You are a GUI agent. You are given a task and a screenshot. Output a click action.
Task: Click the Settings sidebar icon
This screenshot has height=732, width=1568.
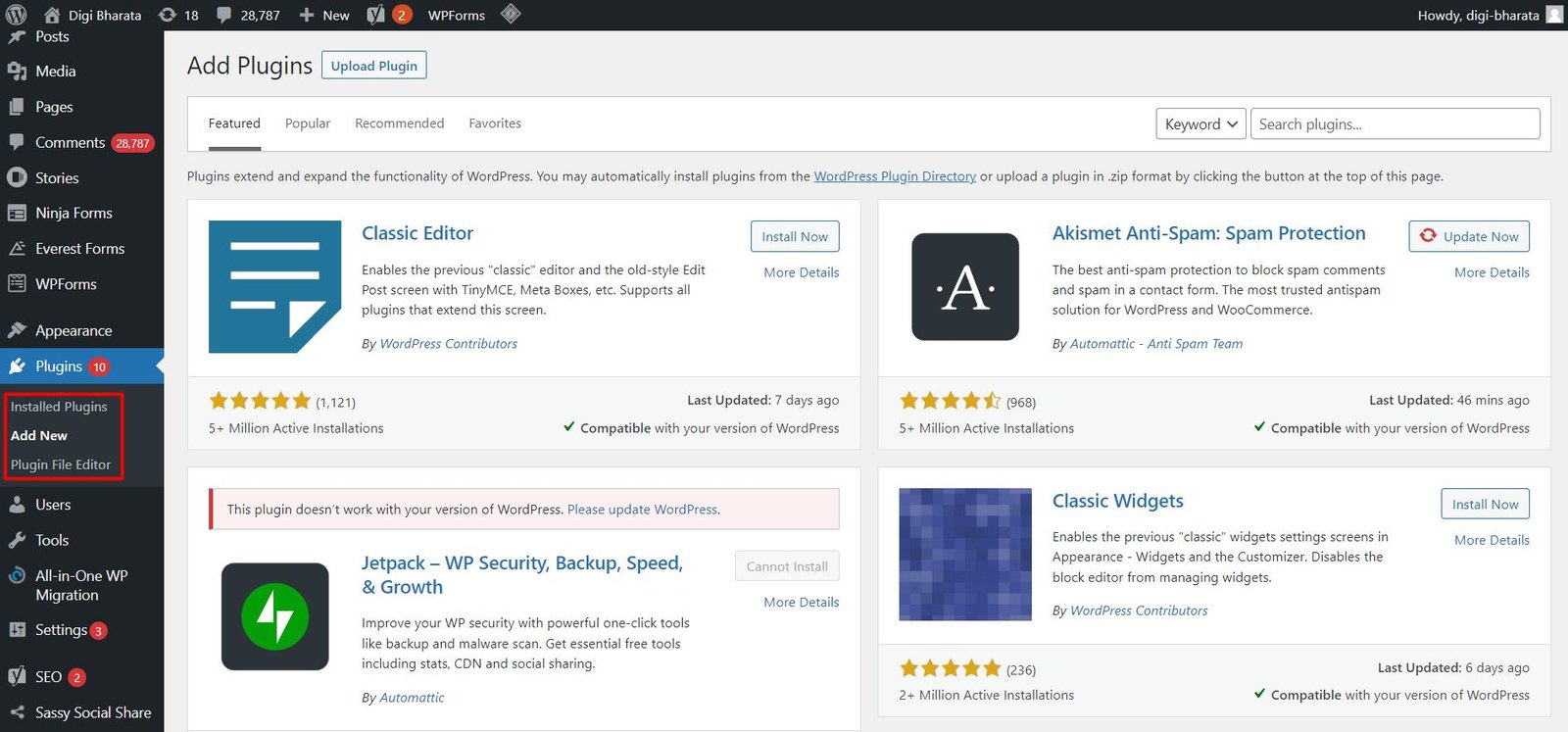coord(17,630)
